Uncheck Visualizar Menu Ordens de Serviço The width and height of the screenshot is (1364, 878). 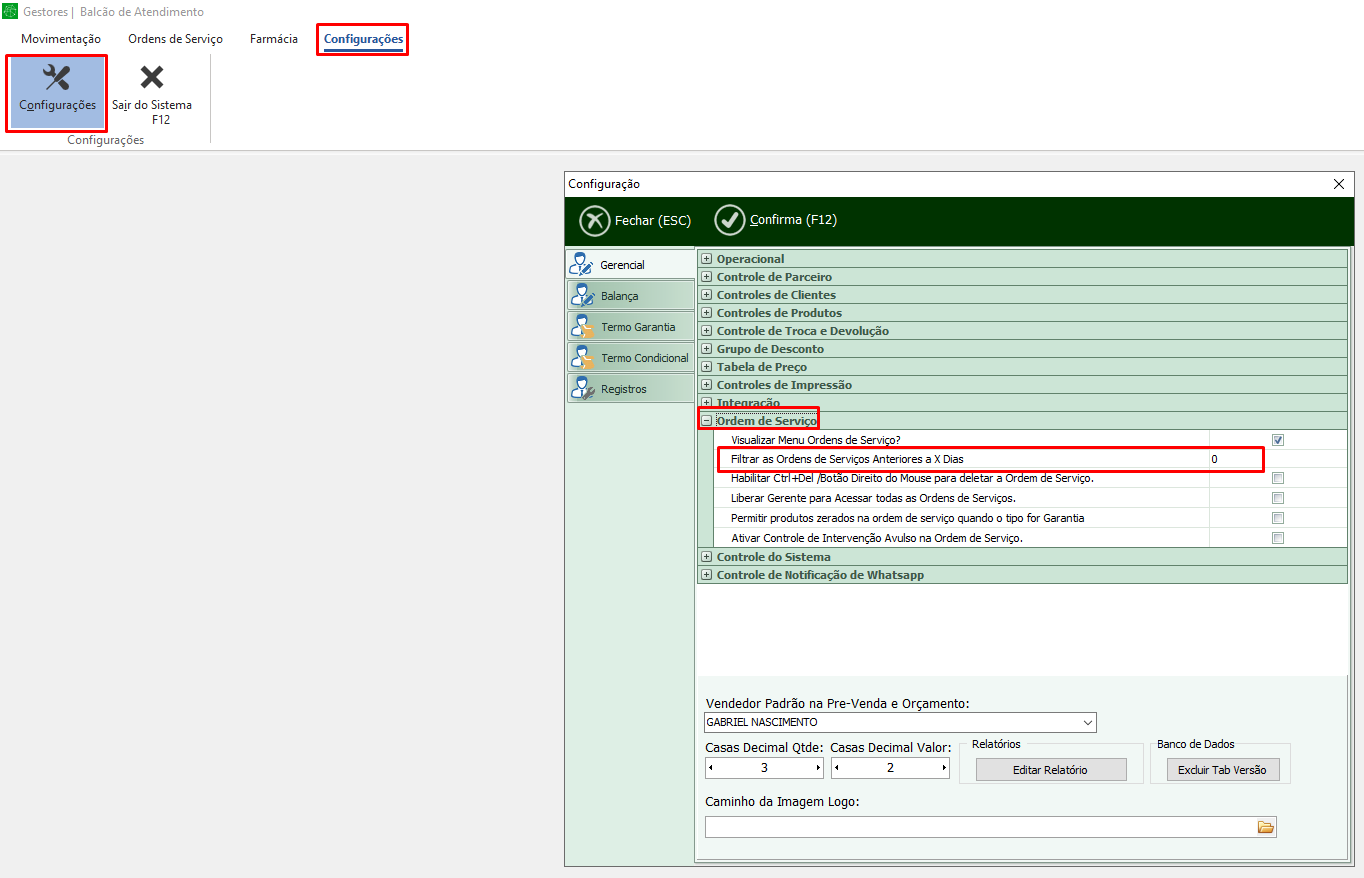[x=1278, y=440]
